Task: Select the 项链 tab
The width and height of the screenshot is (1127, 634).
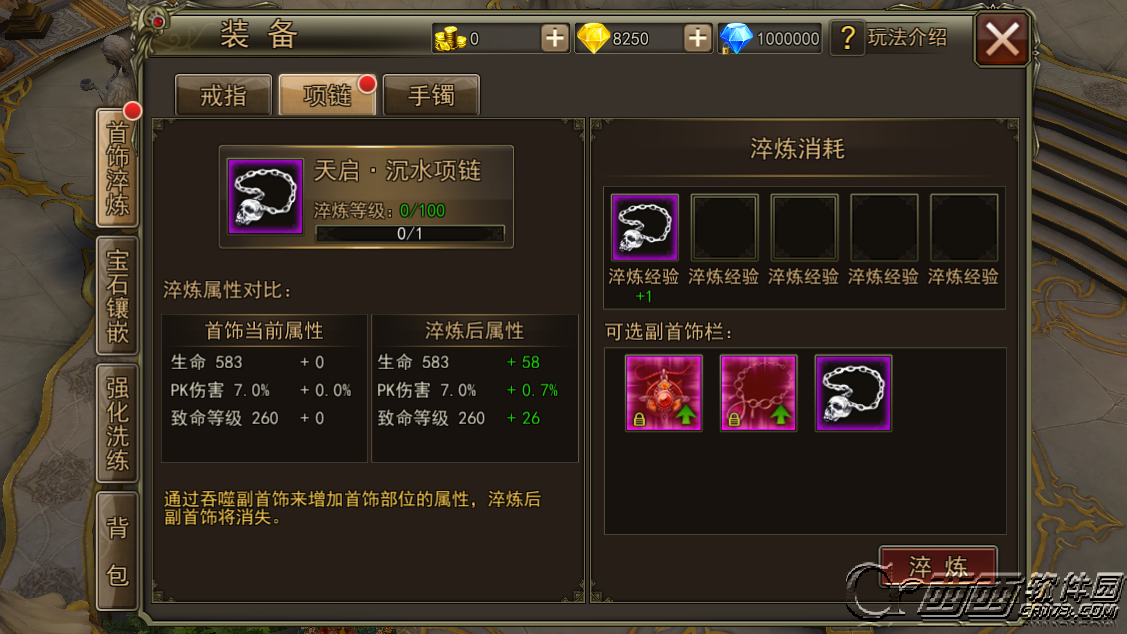Action: coord(327,95)
